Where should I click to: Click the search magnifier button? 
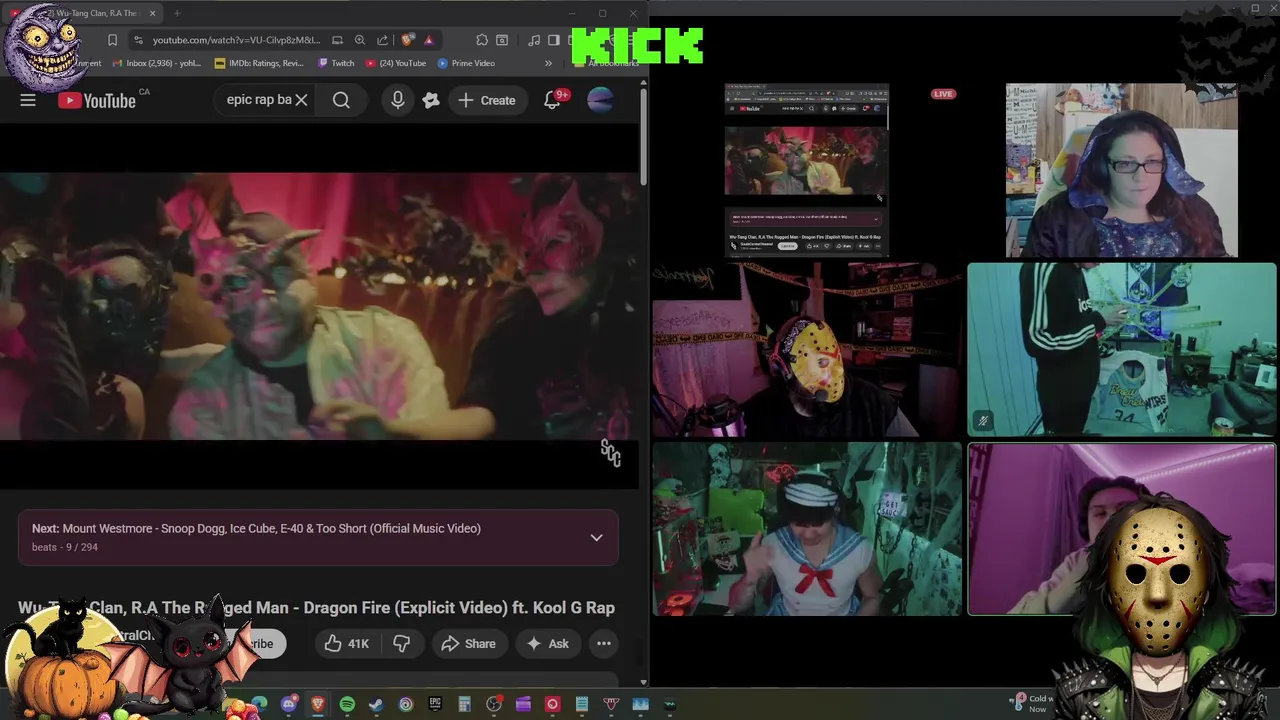point(341,100)
